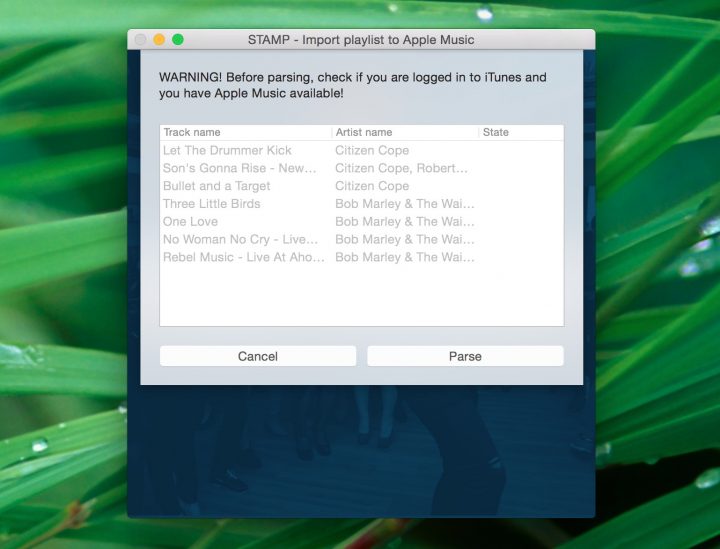The height and width of the screenshot is (549, 720).
Task: Select track 'Bullet and a Target'
Action: point(216,186)
